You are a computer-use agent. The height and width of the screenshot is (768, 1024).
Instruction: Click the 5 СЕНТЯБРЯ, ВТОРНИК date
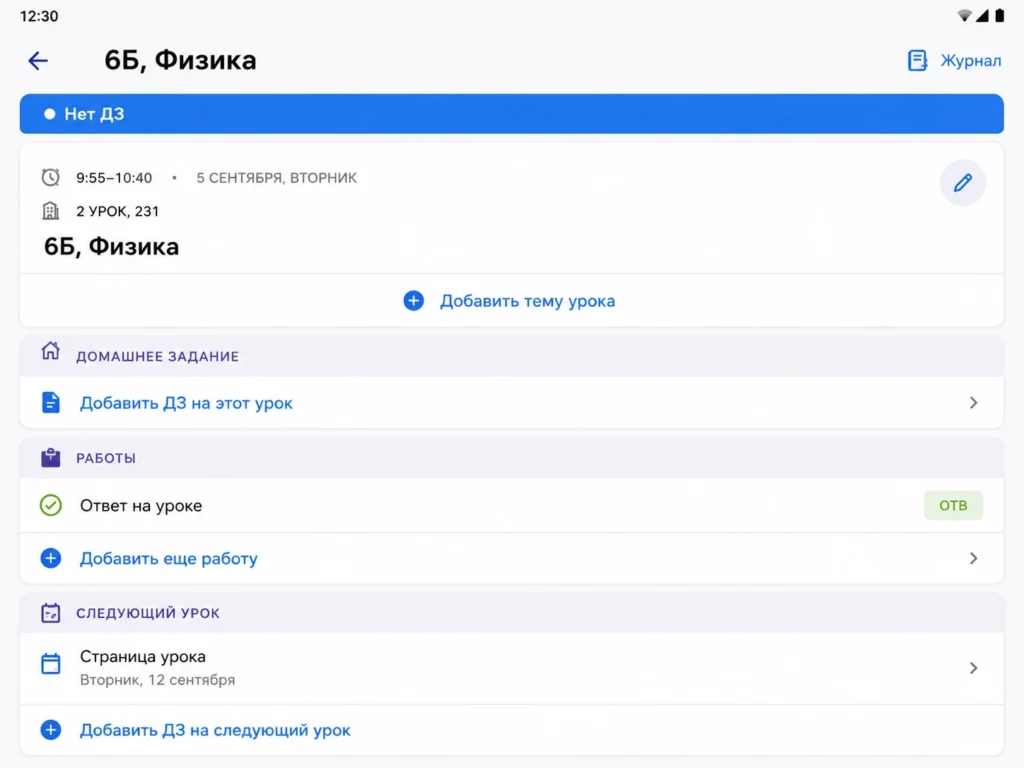click(x=276, y=178)
